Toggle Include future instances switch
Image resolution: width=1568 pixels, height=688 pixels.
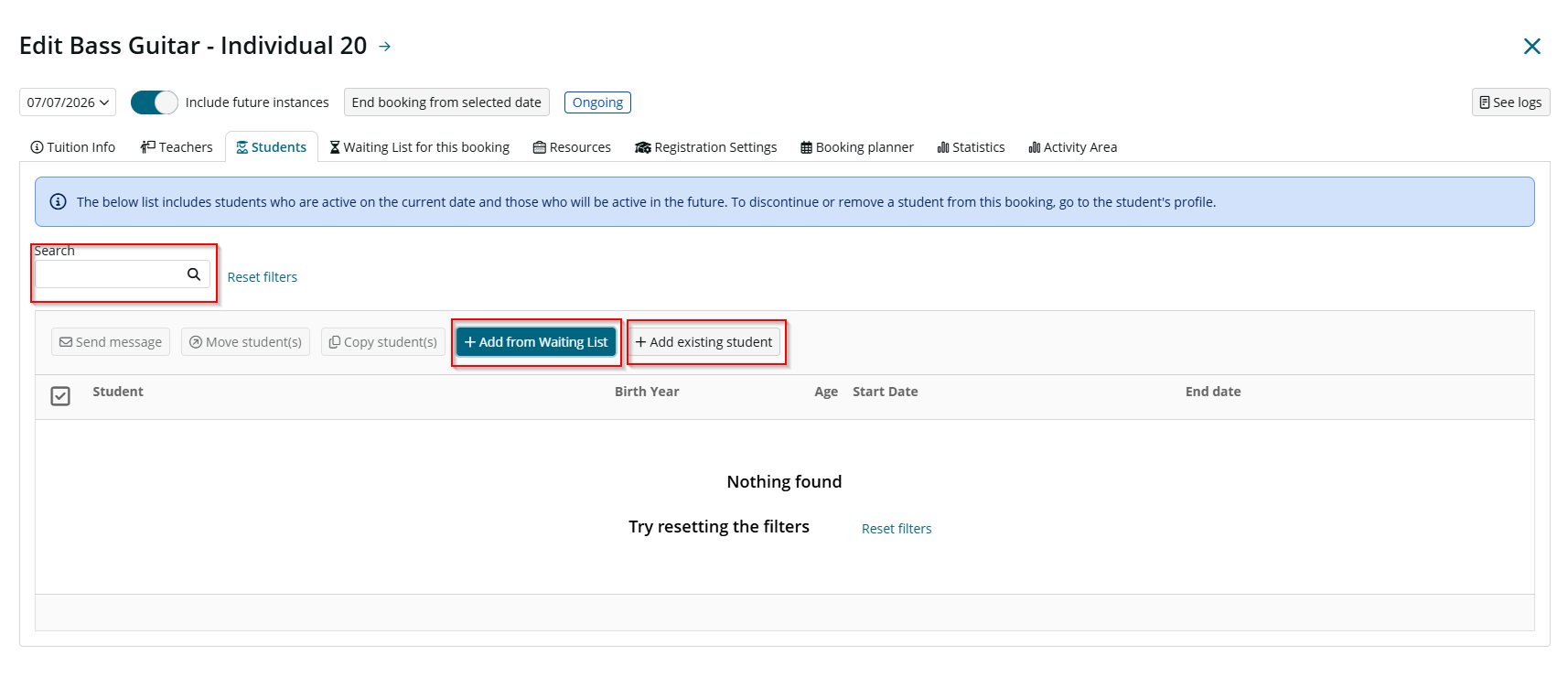(x=154, y=102)
